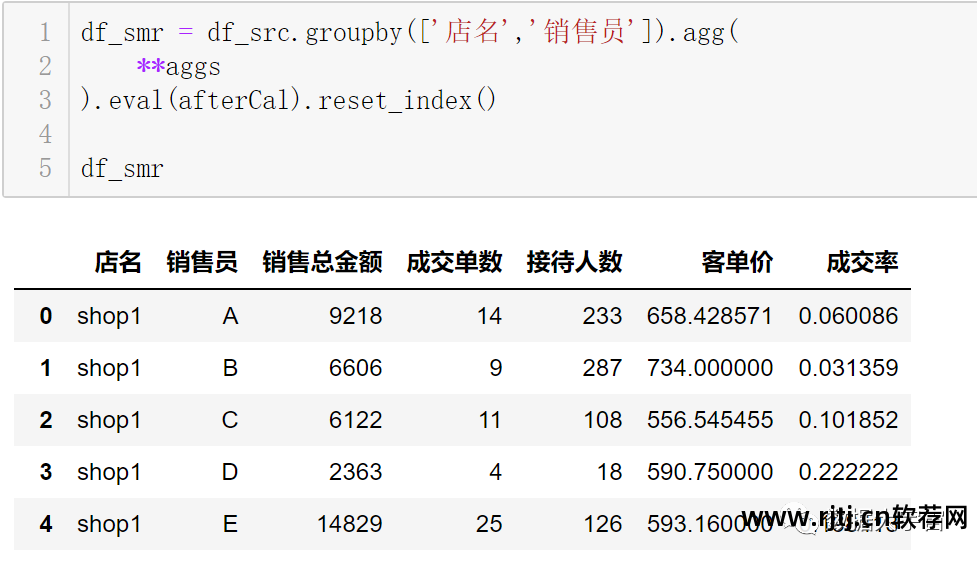The height and width of the screenshot is (563, 977).
Task: Click the 店名 column header
Action: [x=118, y=262]
